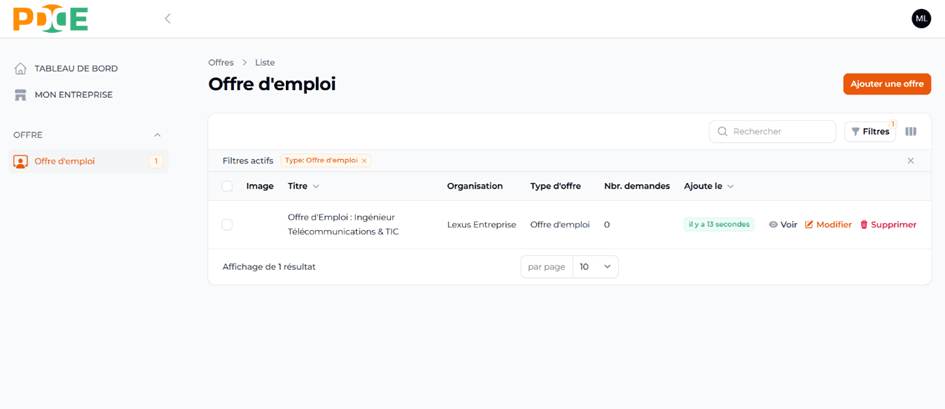Click the Mon Entreprise store icon
945x409 pixels.
pyautogui.click(x=20, y=95)
